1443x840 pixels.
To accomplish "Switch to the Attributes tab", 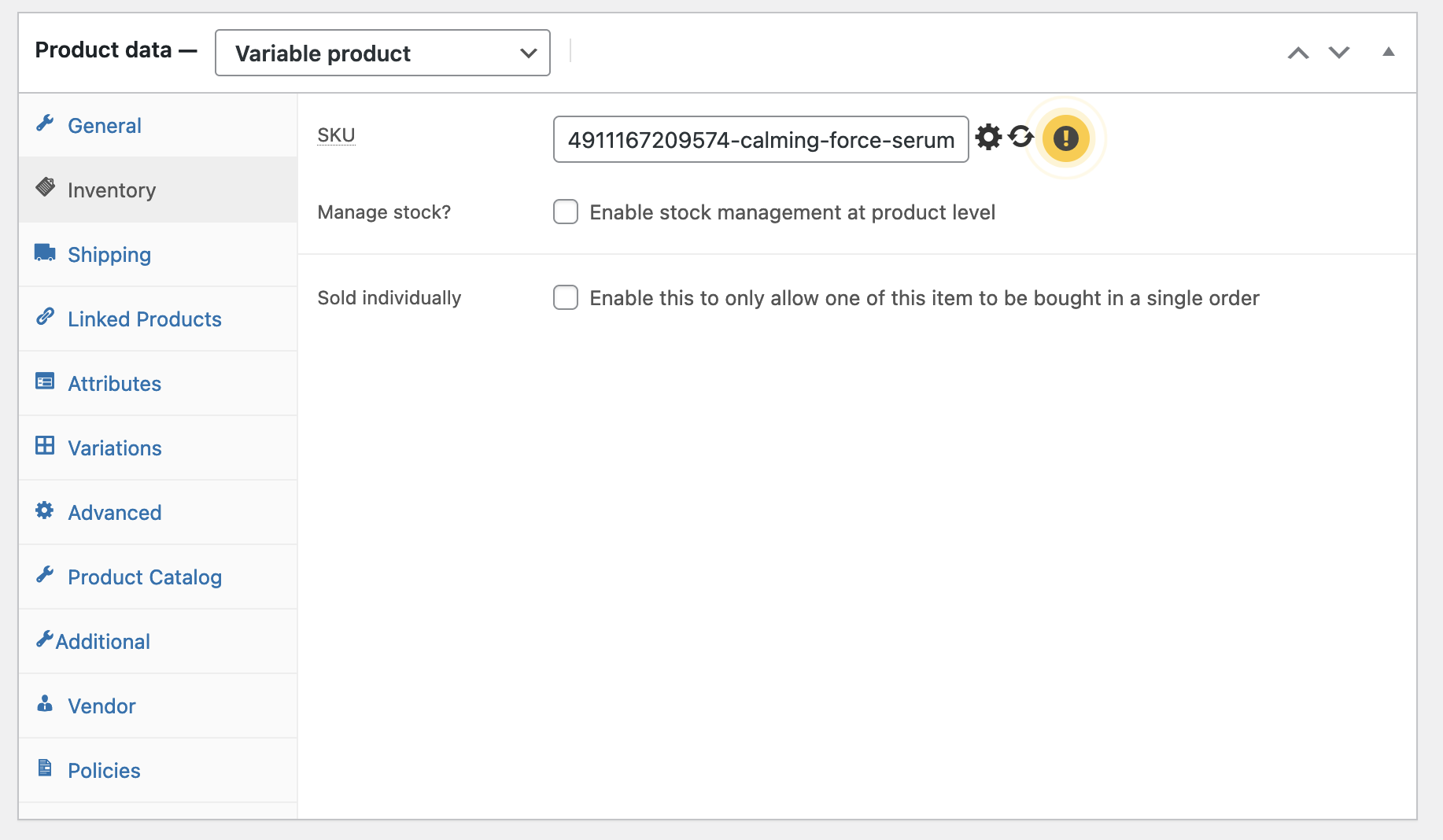I will click(x=114, y=384).
